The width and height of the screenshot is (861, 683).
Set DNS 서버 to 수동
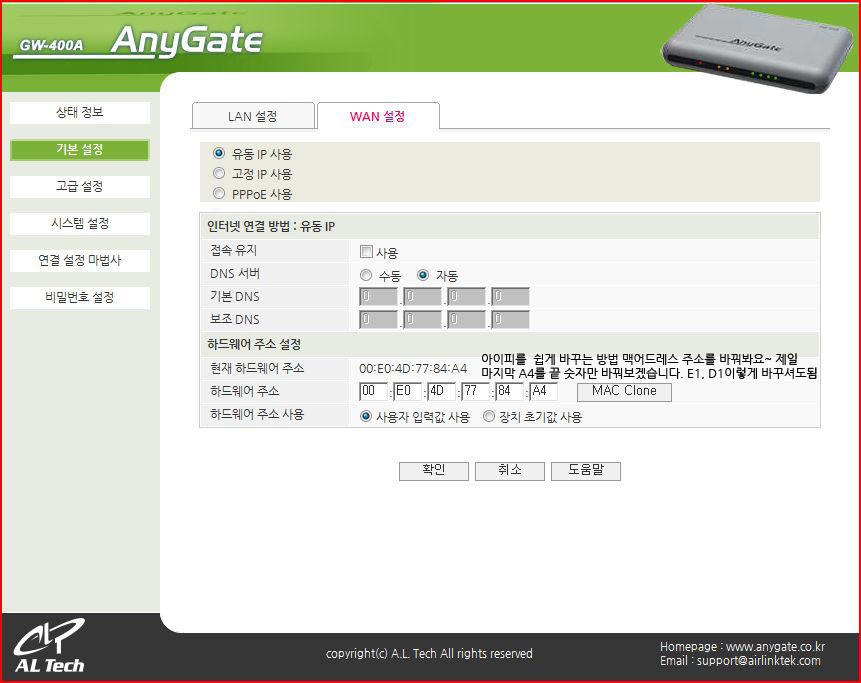pyautogui.click(x=366, y=275)
